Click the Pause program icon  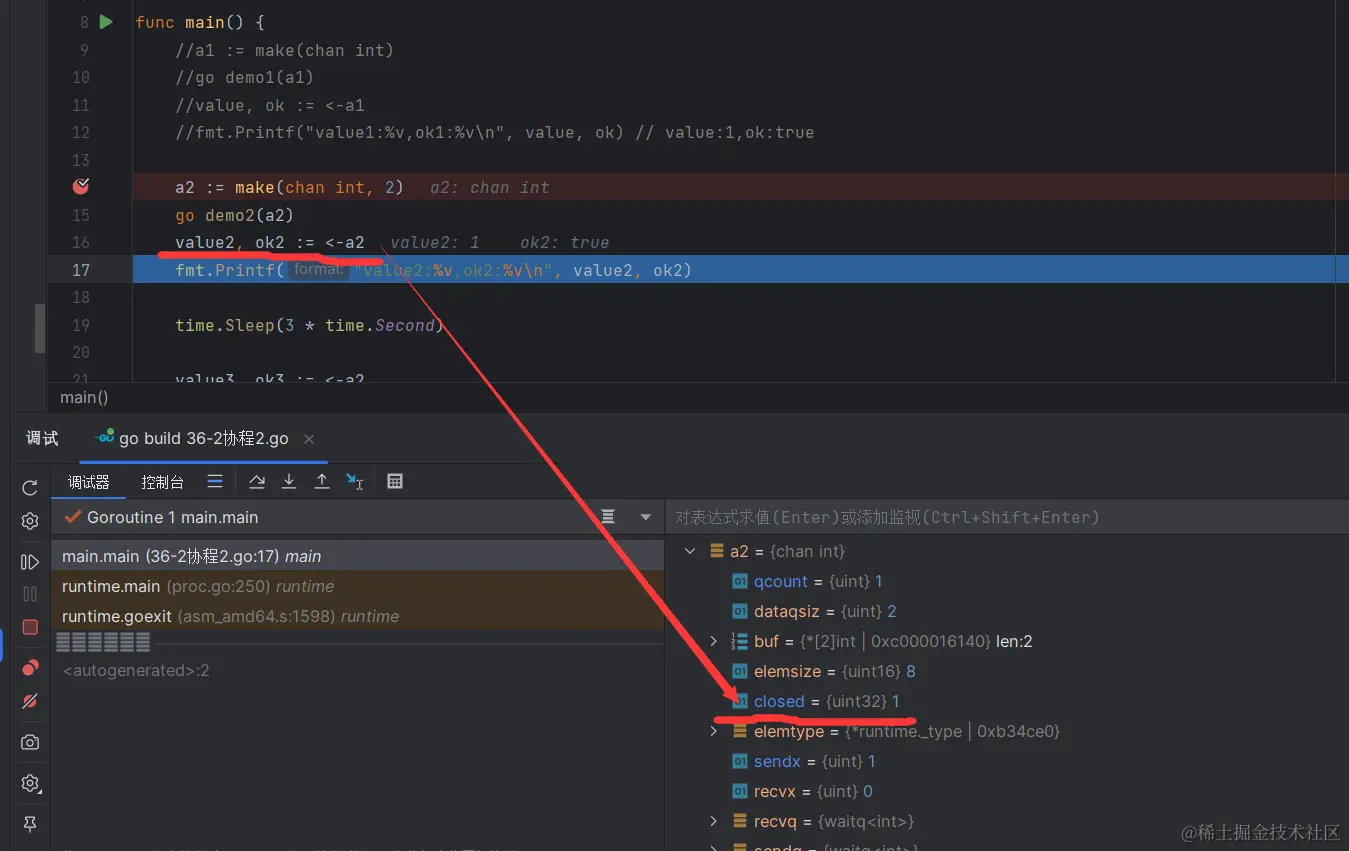coord(30,594)
